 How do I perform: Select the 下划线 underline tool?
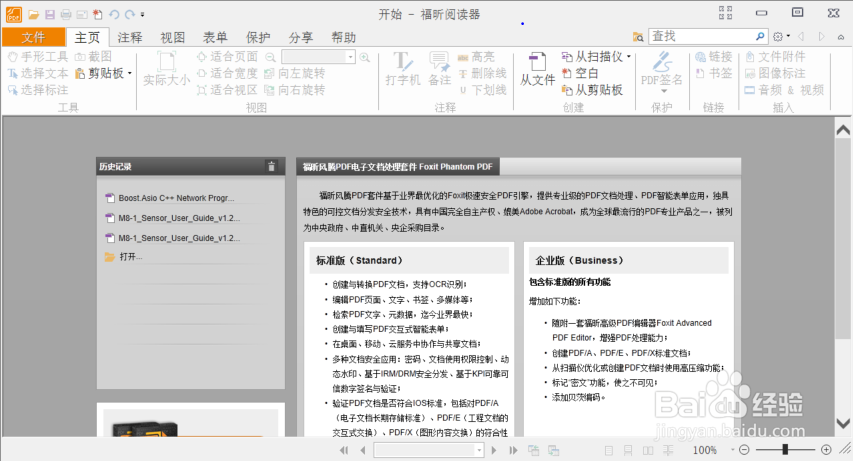(482, 90)
